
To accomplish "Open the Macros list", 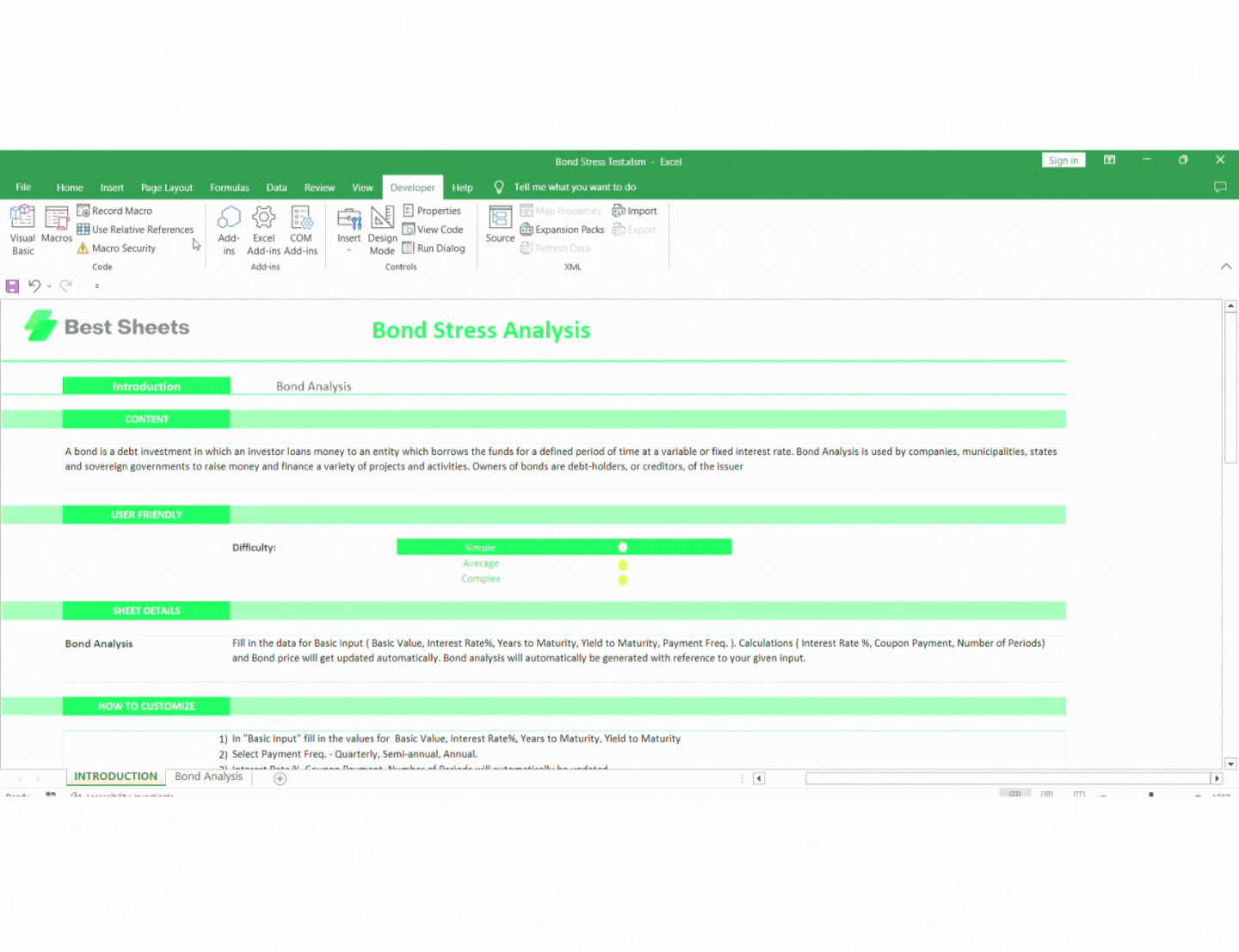I will pyautogui.click(x=57, y=225).
